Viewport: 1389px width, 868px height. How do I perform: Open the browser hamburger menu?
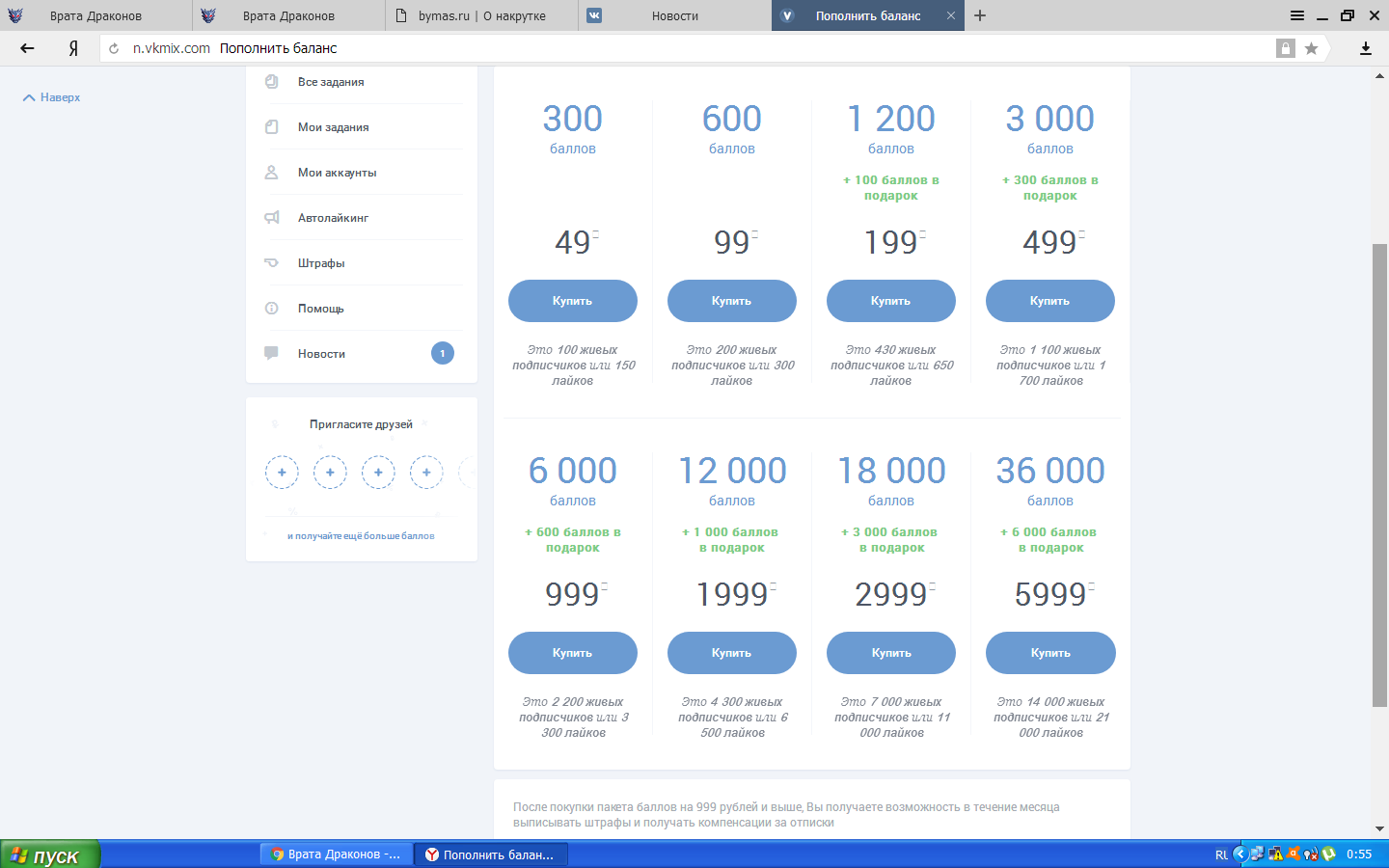[x=1297, y=15]
